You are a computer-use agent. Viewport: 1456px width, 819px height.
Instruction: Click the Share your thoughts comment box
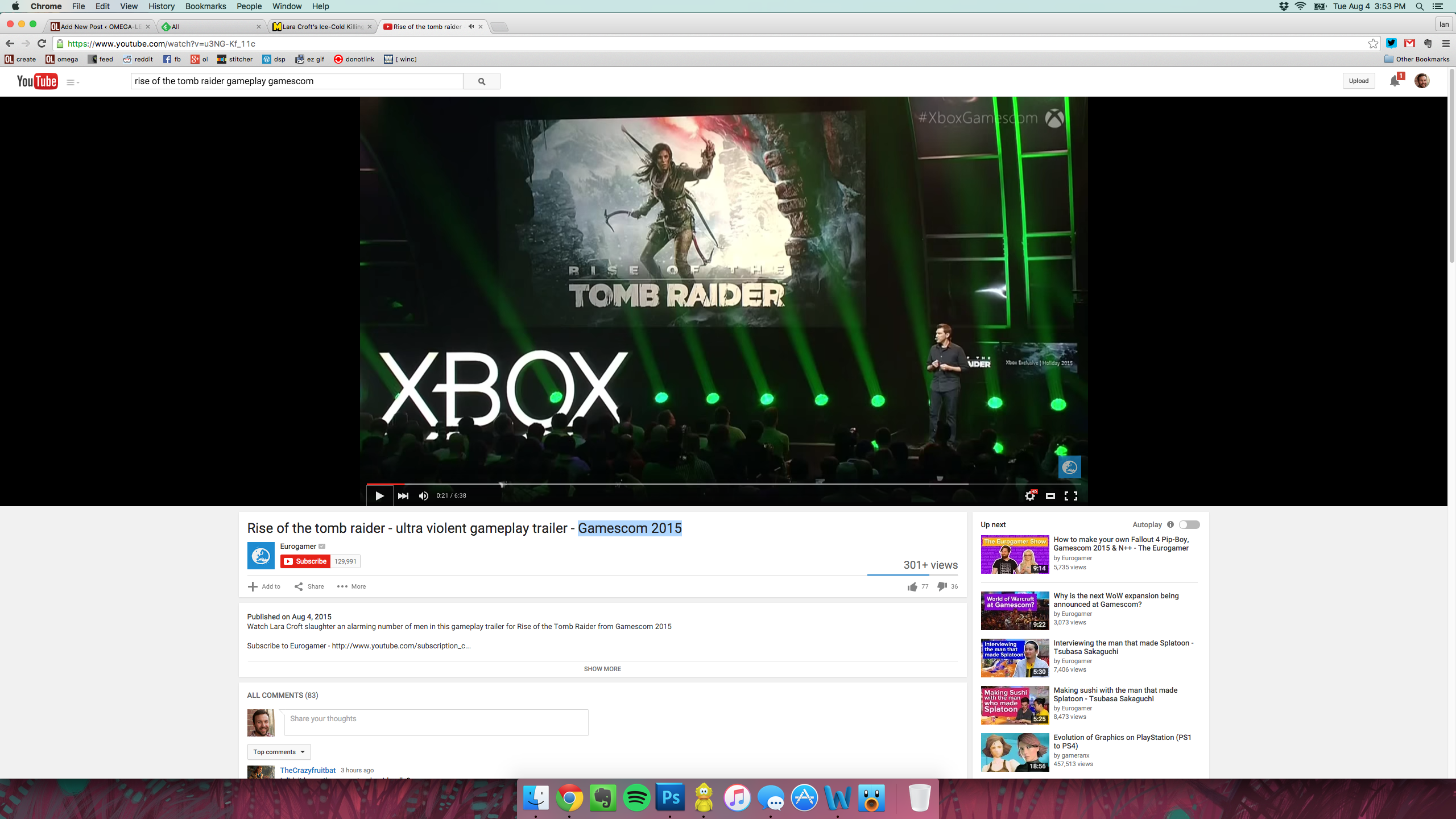436,722
